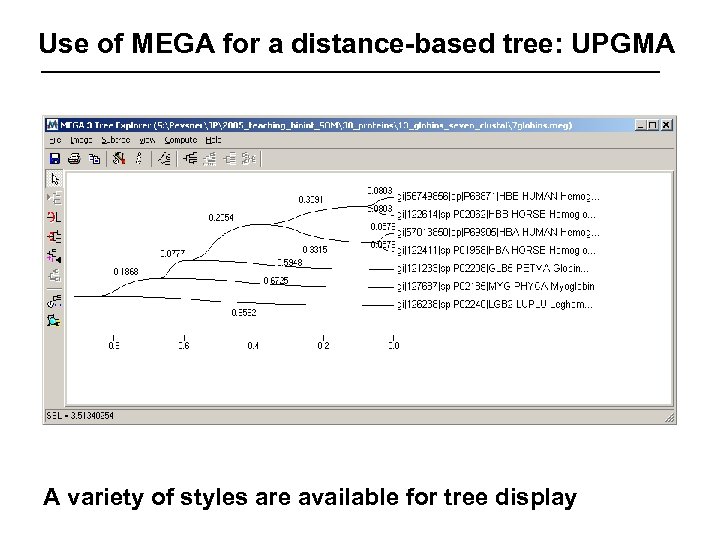Click the greyed root placement tree icon
Viewport: 720px width, 540px height.
pos(54,198)
